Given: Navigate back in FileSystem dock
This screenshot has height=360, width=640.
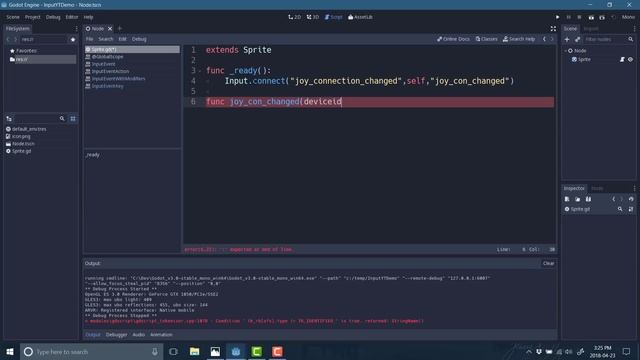Looking at the screenshot, I should (x=8, y=39).
